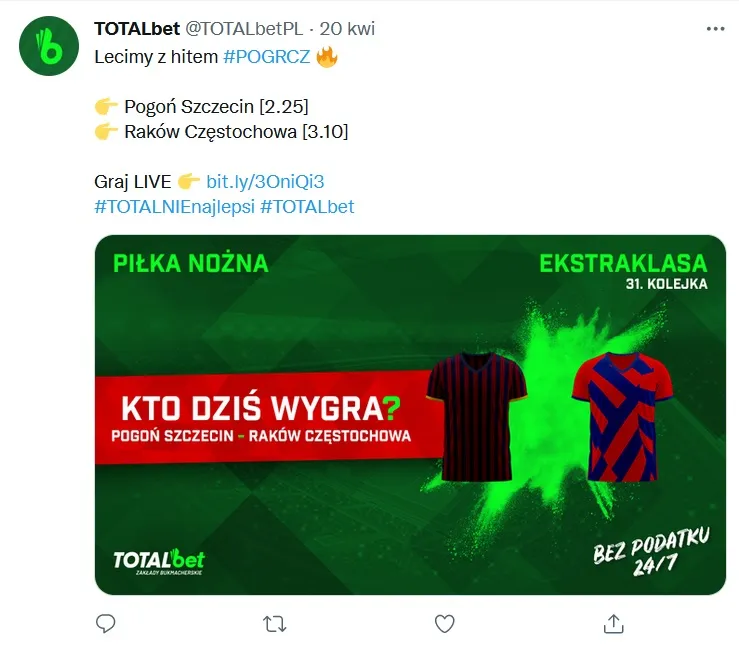Follow the bit.ly/3OniQi3 link
Viewport: 739px width, 648px height.
click(265, 181)
